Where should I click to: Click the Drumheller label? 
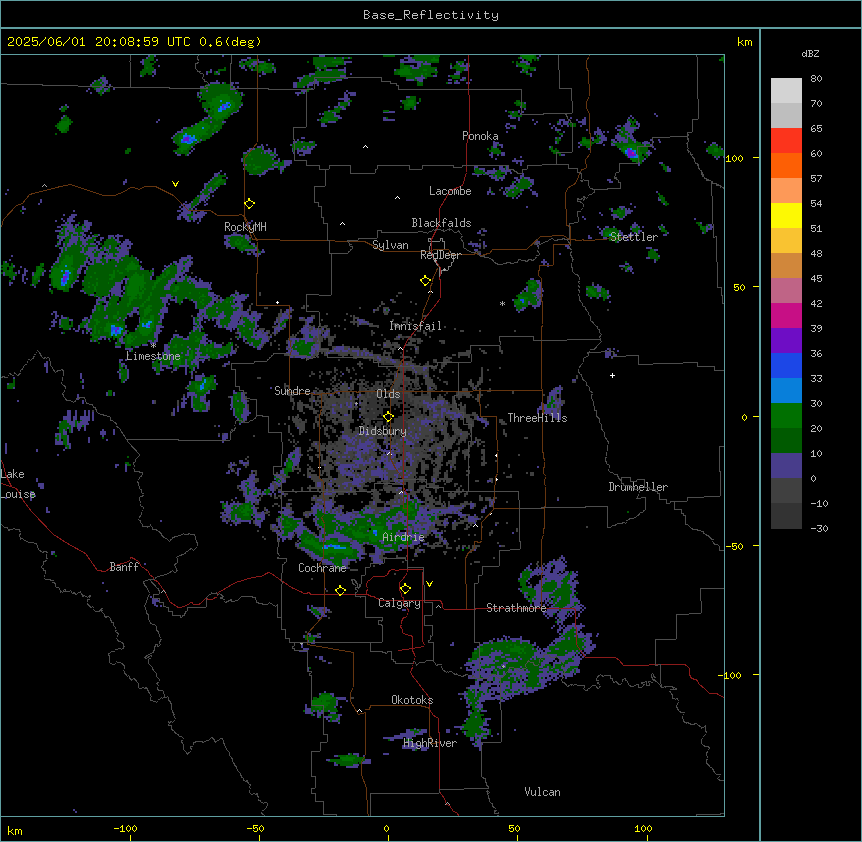pyautogui.click(x=638, y=487)
